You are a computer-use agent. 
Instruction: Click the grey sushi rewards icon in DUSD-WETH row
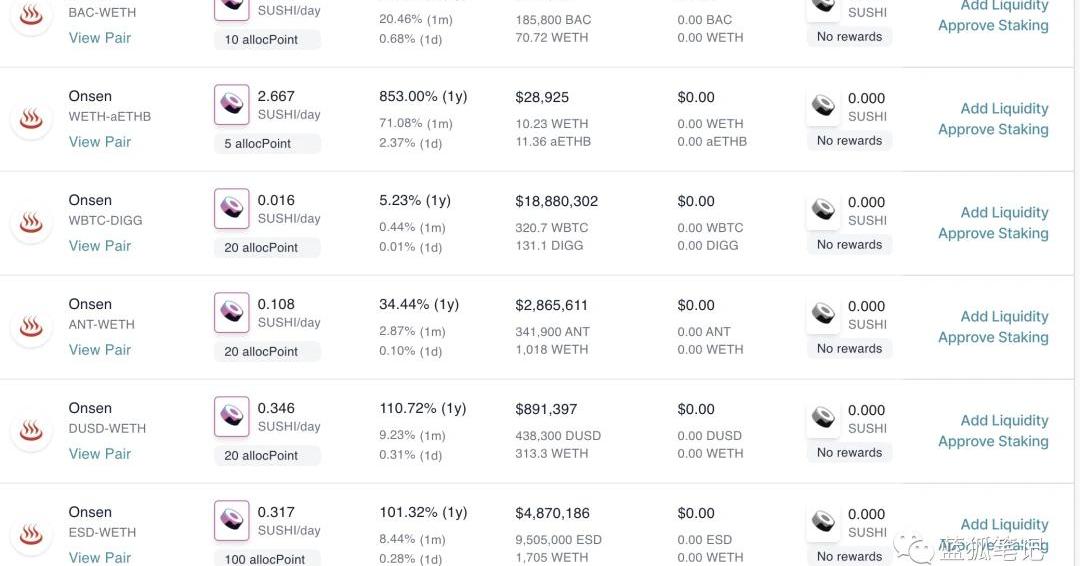pos(823,418)
